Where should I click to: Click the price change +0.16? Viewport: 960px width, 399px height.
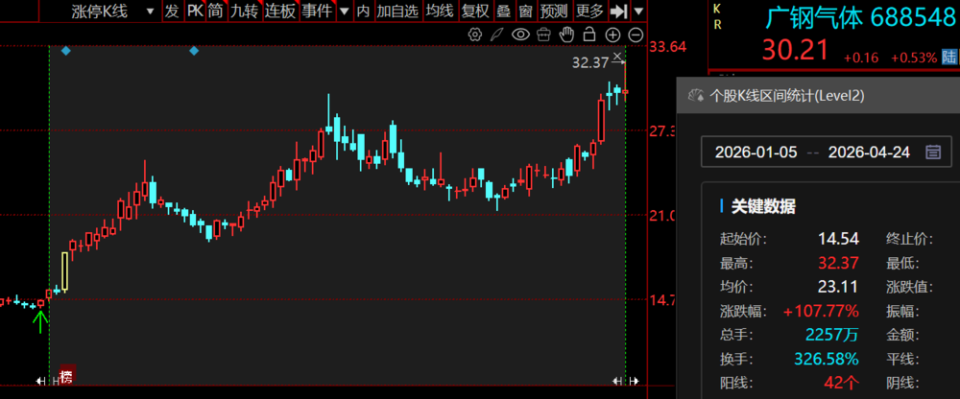[861, 58]
